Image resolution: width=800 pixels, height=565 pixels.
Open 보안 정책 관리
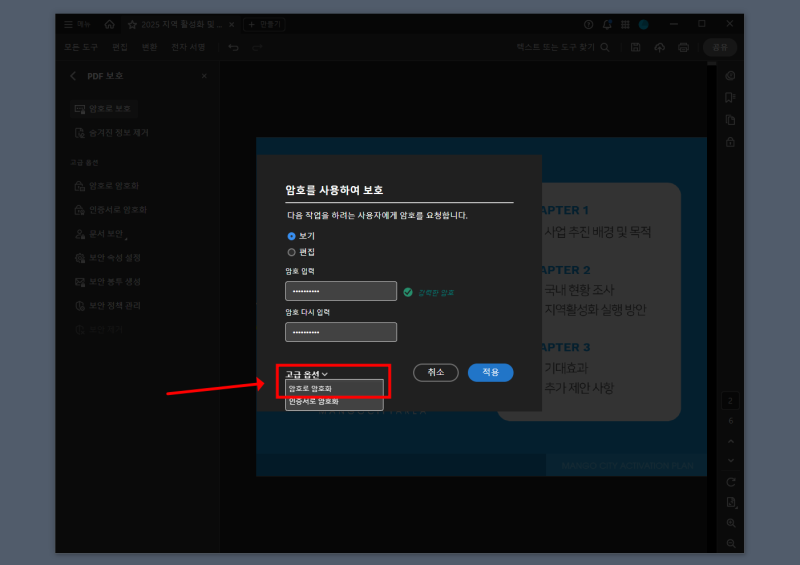click(x=108, y=306)
